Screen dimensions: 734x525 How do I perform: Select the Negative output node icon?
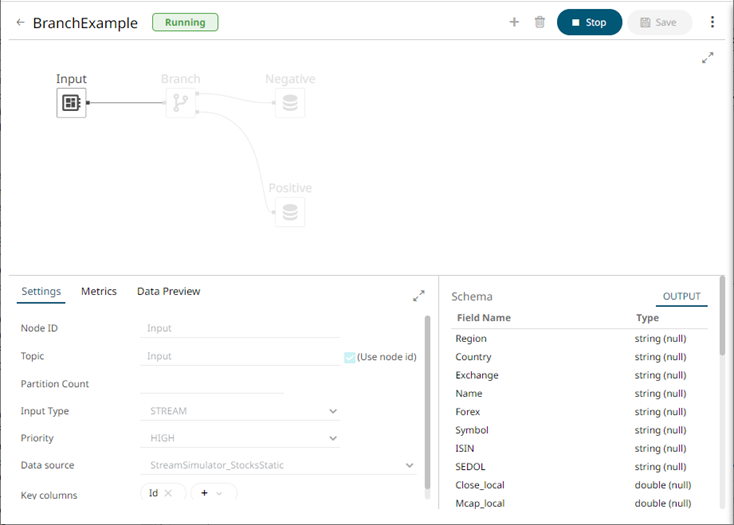(x=290, y=102)
